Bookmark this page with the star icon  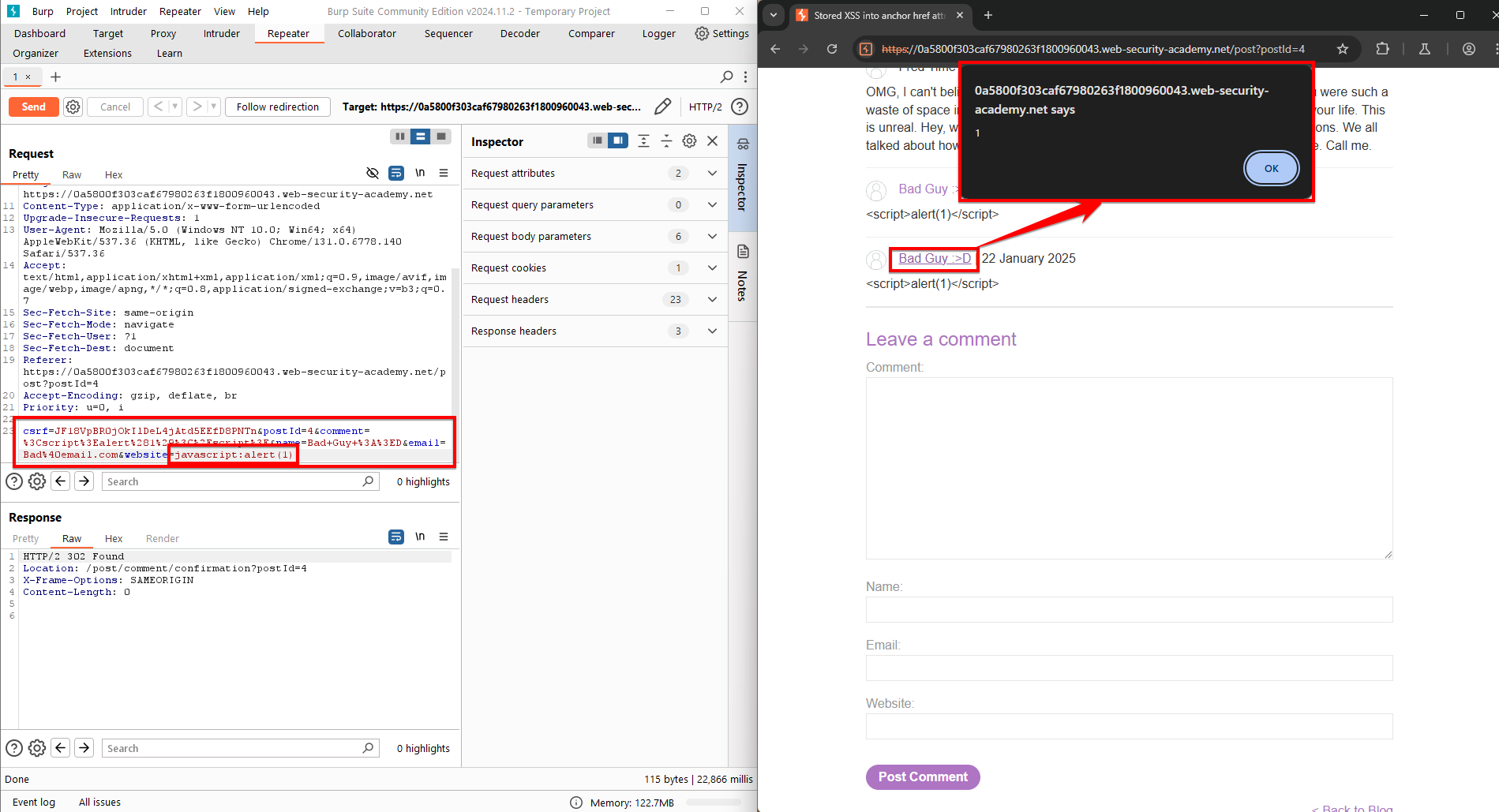click(1343, 49)
